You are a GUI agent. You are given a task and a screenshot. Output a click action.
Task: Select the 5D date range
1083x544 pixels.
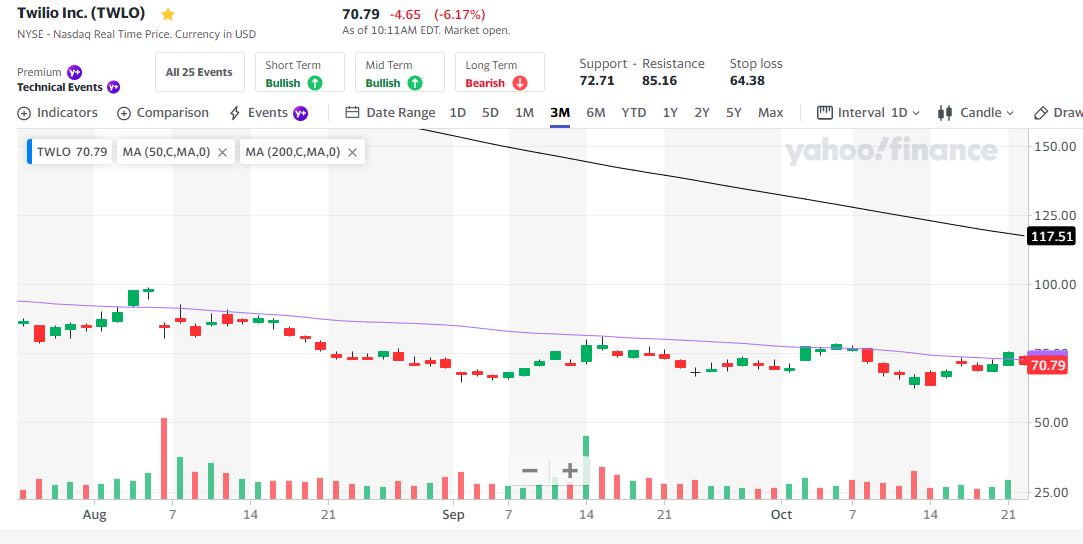pos(490,113)
